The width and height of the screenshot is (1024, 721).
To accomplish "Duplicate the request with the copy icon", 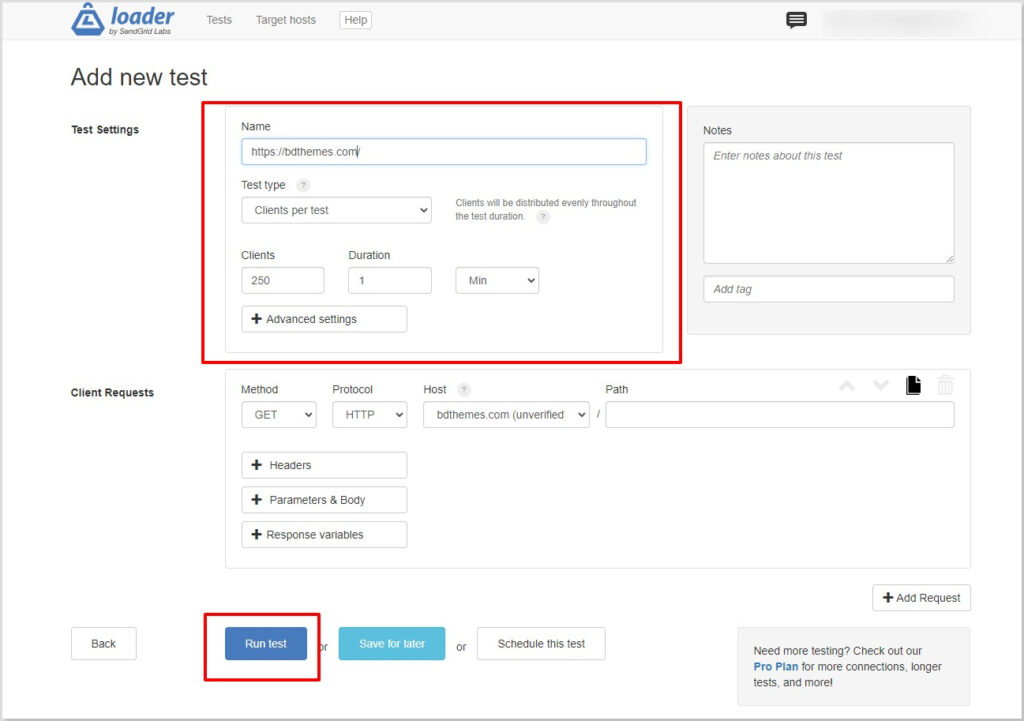I will pyautogui.click(x=914, y=385).
